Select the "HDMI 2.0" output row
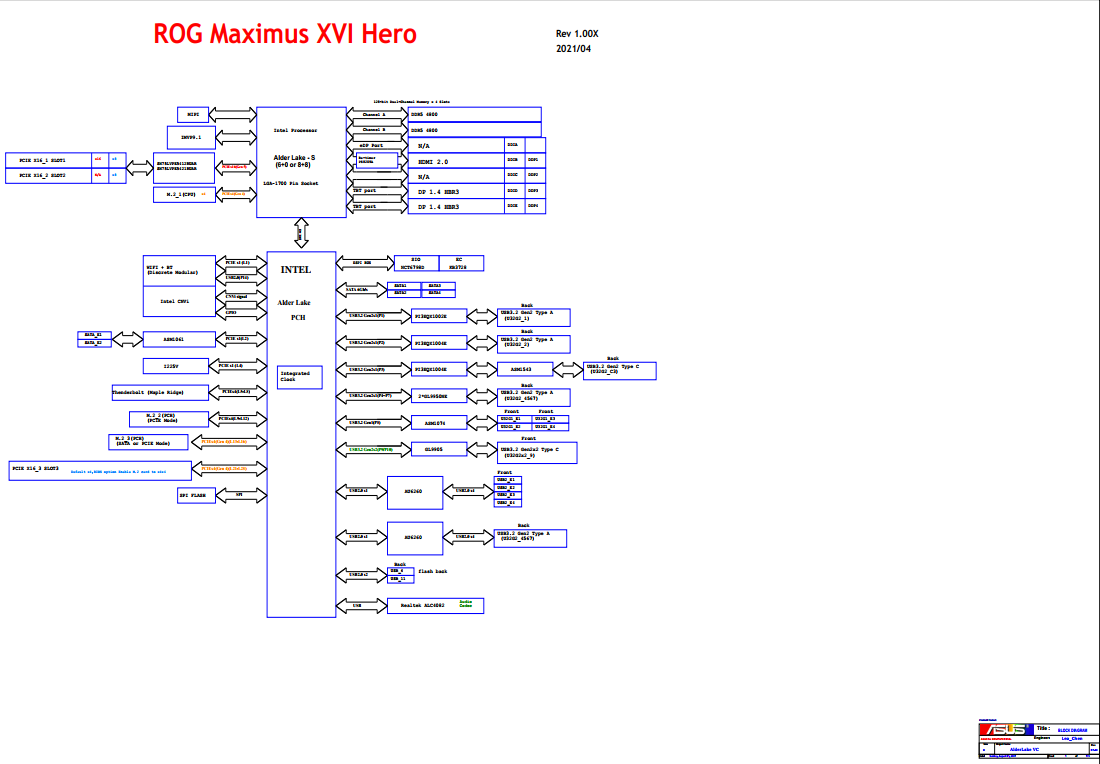1100x764 pixels. (x=477, y=161)
